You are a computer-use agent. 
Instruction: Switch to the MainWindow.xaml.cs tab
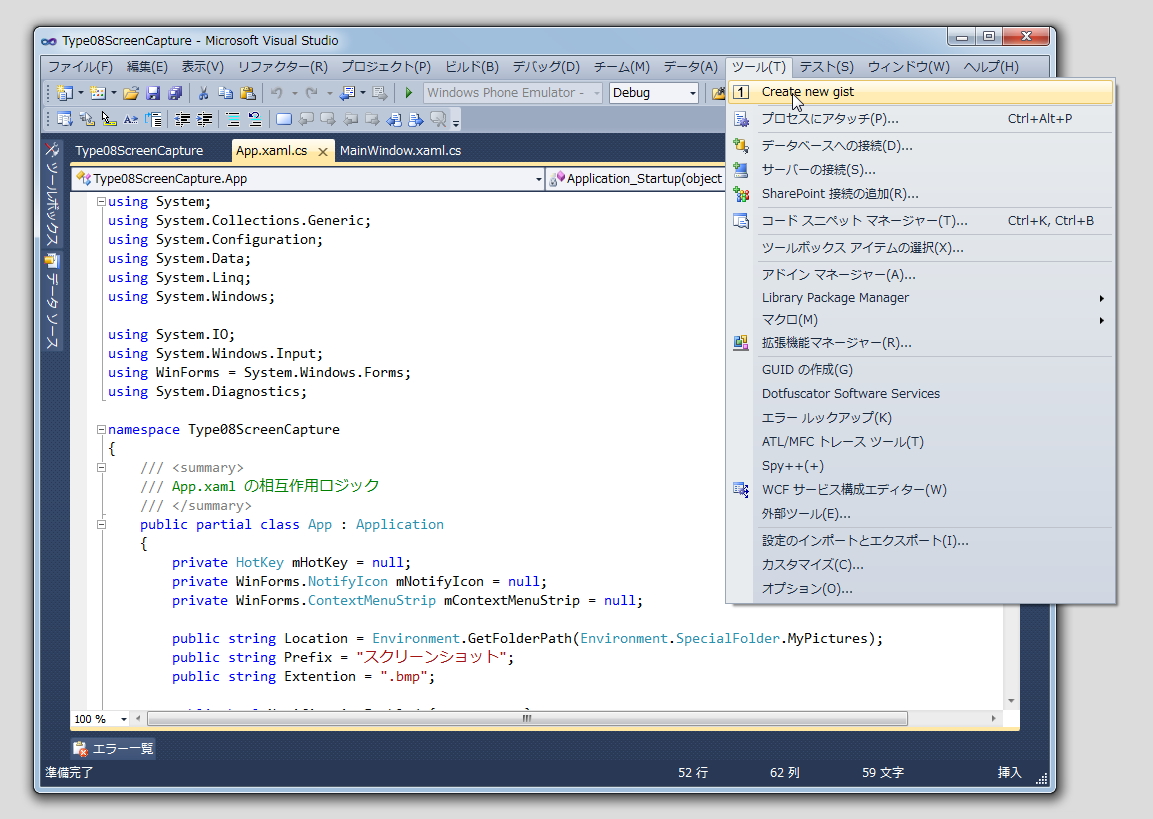coord(400,151)
